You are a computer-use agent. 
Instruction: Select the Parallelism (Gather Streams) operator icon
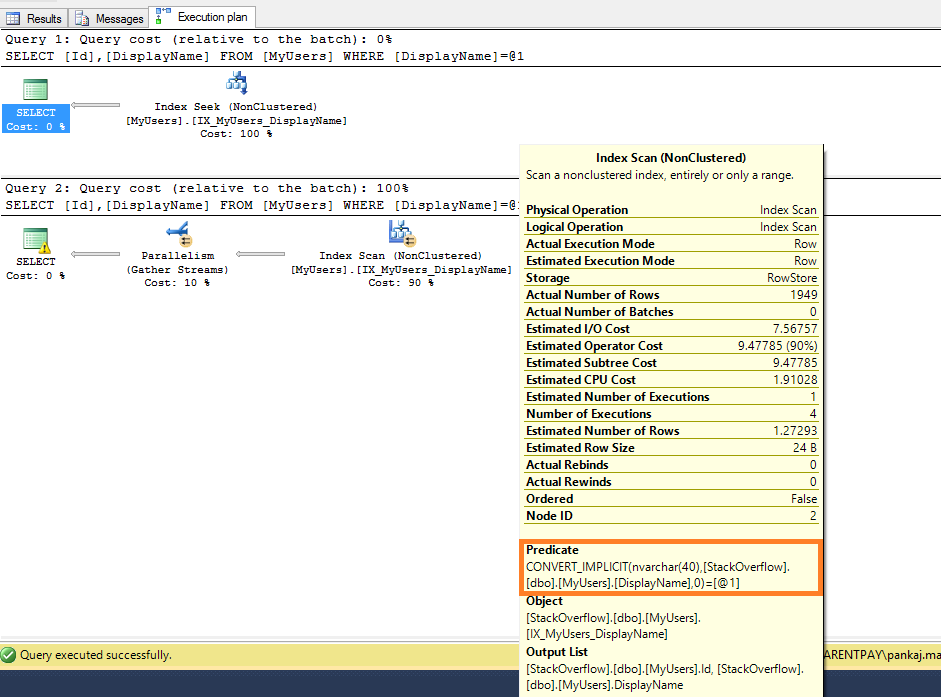pos(178,234)
